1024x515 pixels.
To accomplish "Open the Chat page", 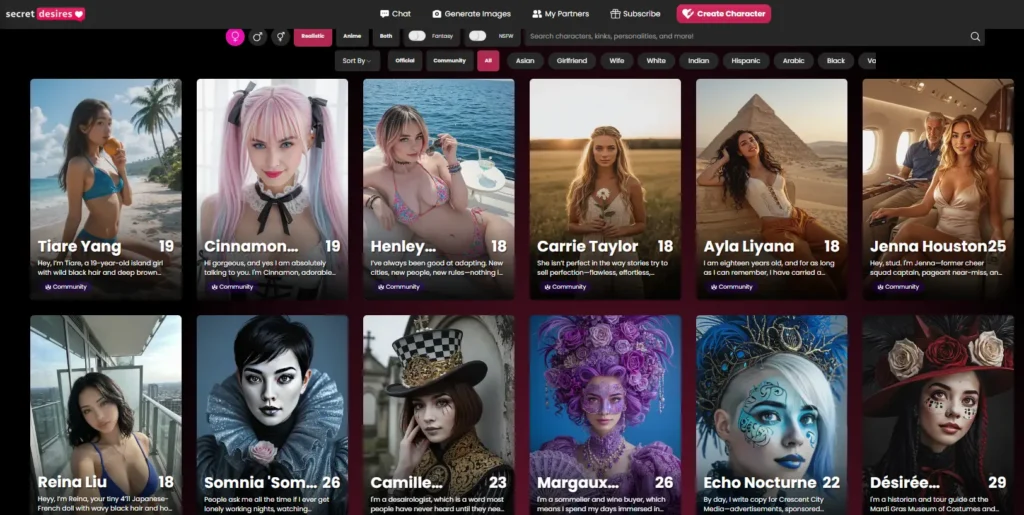I will [x=396, y=14].
